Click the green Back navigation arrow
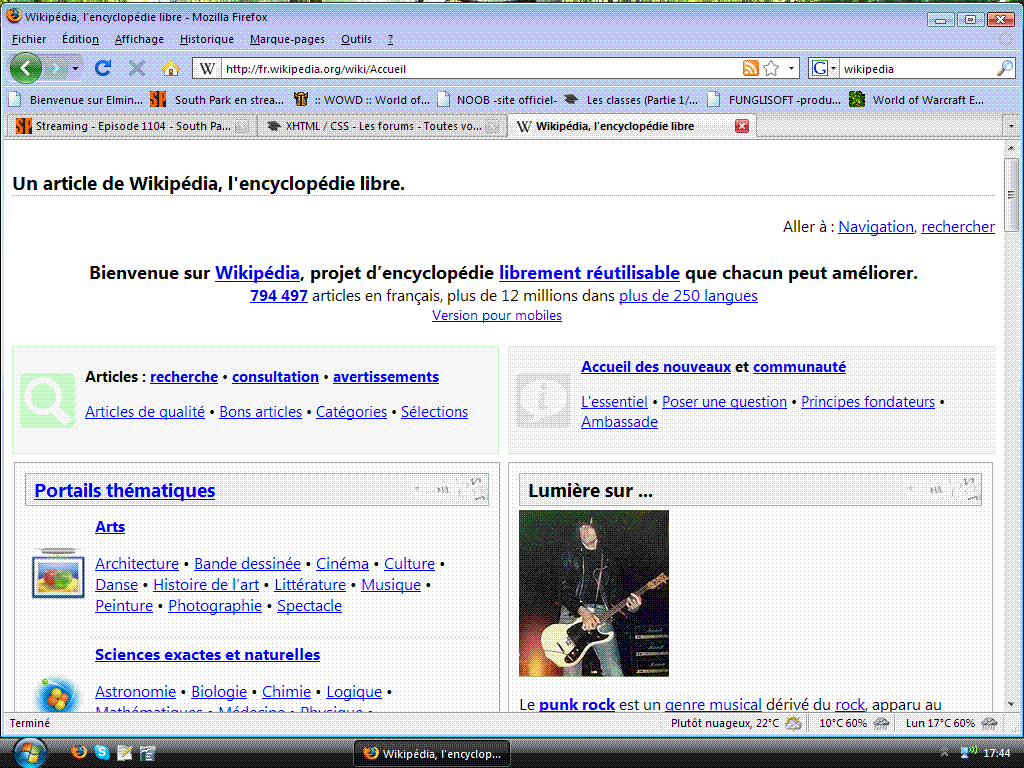The image size is (1024, 768). pos(26,68)
